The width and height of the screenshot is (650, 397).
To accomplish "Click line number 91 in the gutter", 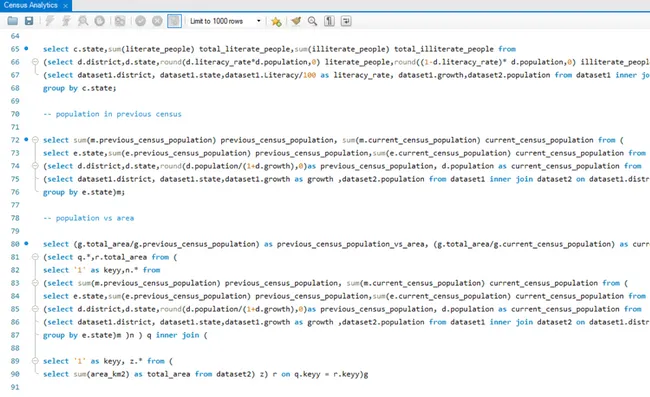I will coord(15,387).
